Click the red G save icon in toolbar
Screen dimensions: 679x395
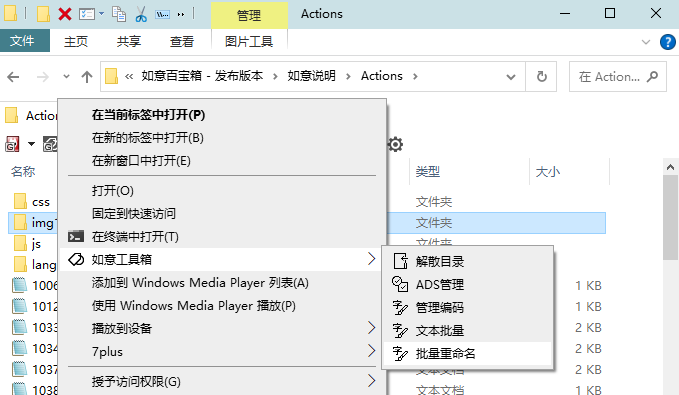12,144
